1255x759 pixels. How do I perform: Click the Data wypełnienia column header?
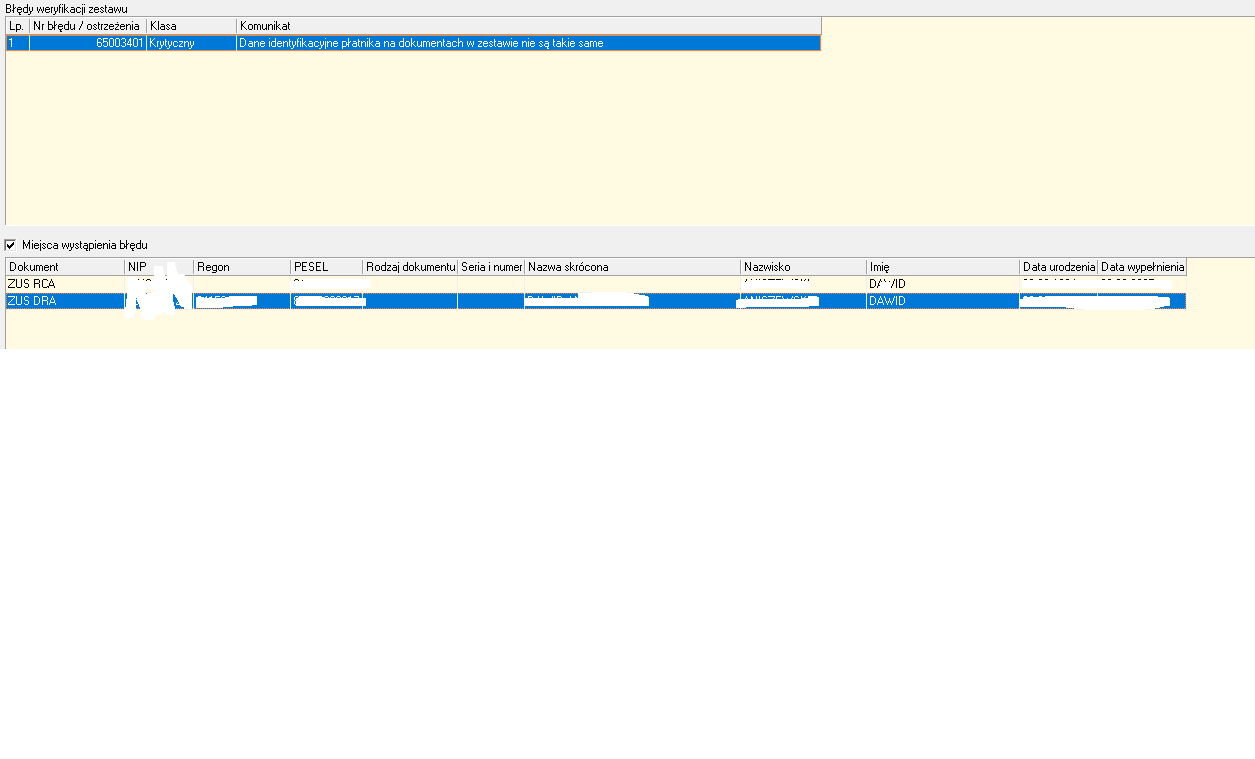(x=1142, y=267)
